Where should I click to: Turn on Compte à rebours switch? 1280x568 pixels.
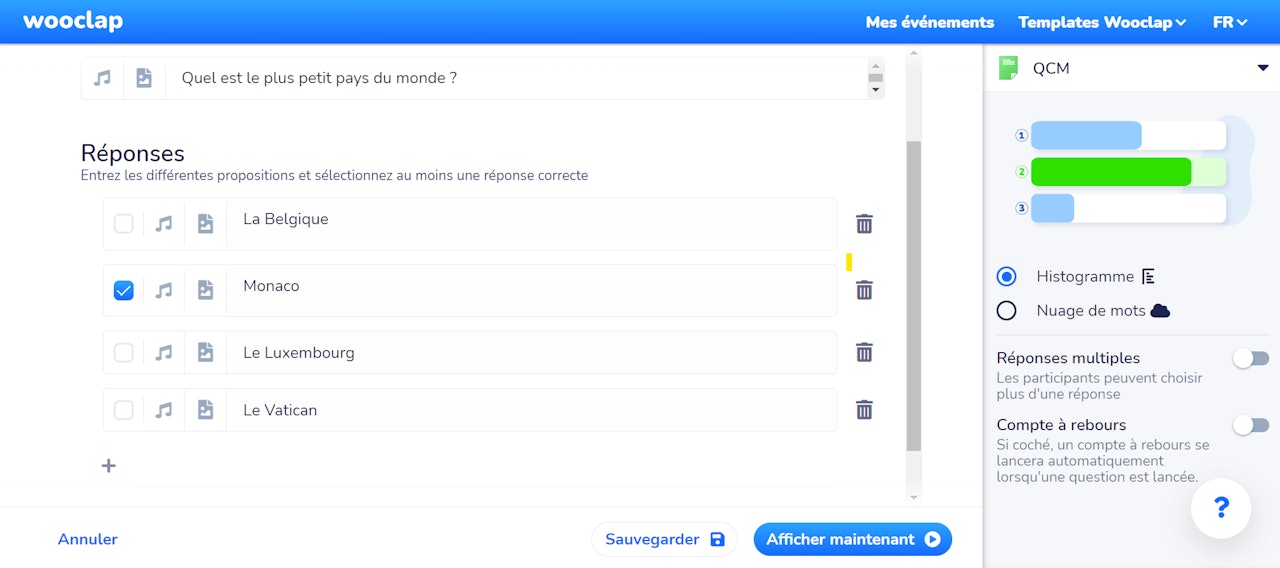(x=1250, y=425)
